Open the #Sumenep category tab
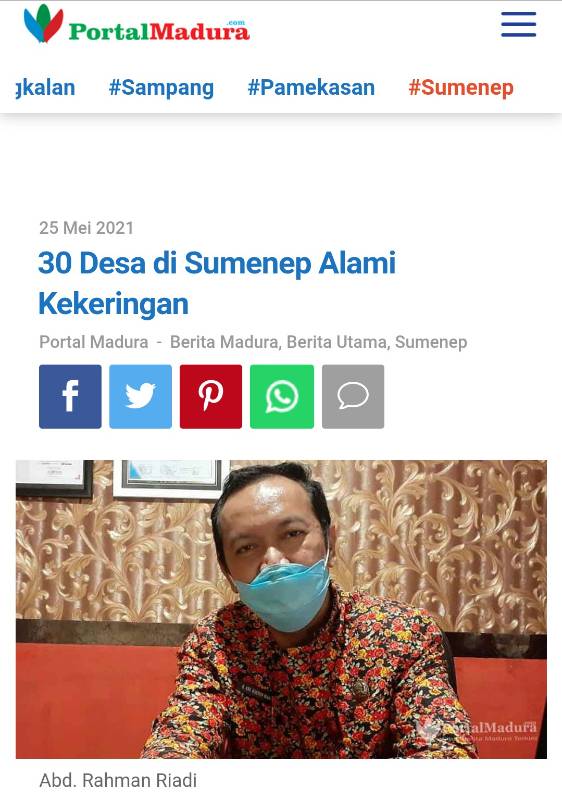 click(461, 87)
